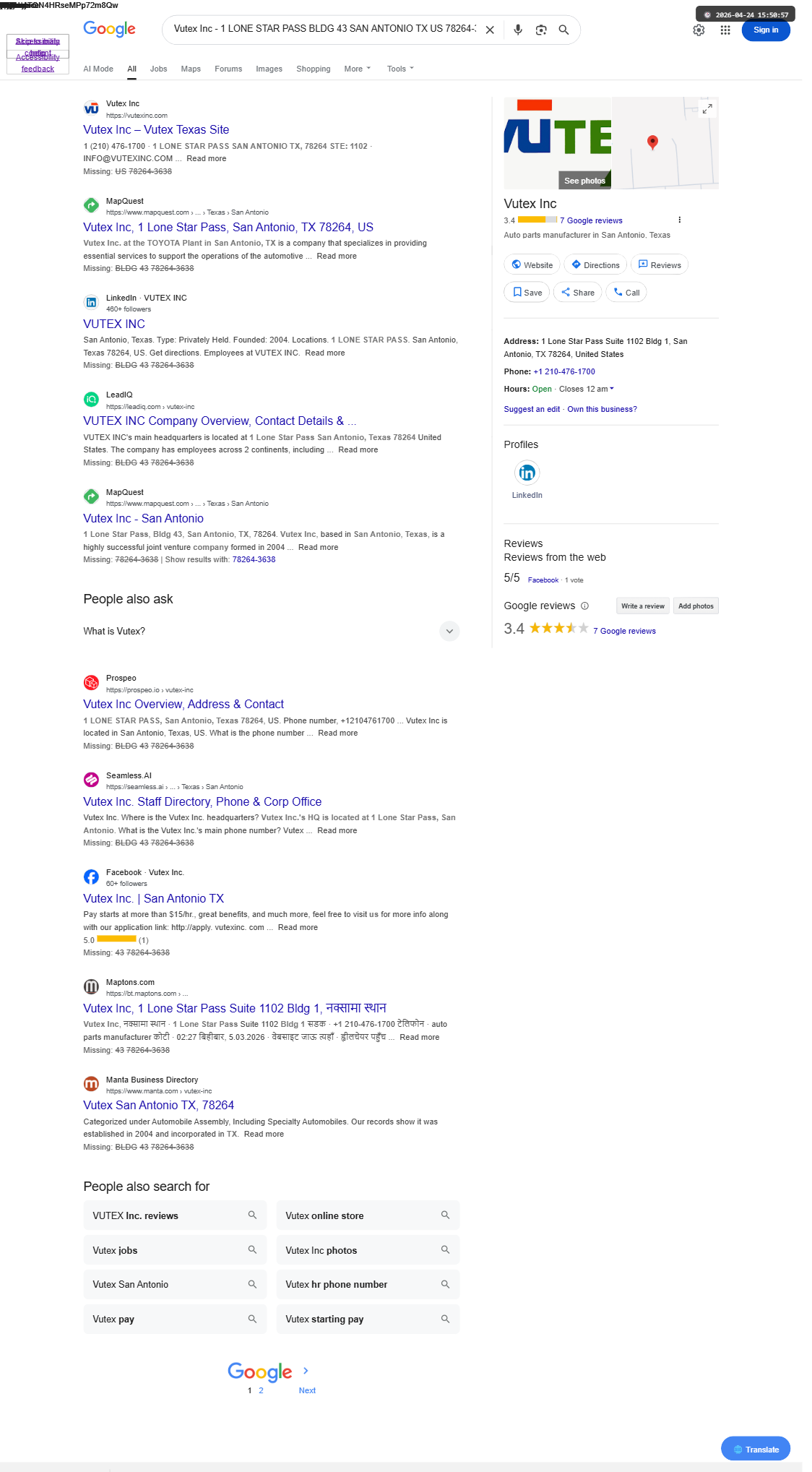Click the voice search microphone icon

(518, 30)
